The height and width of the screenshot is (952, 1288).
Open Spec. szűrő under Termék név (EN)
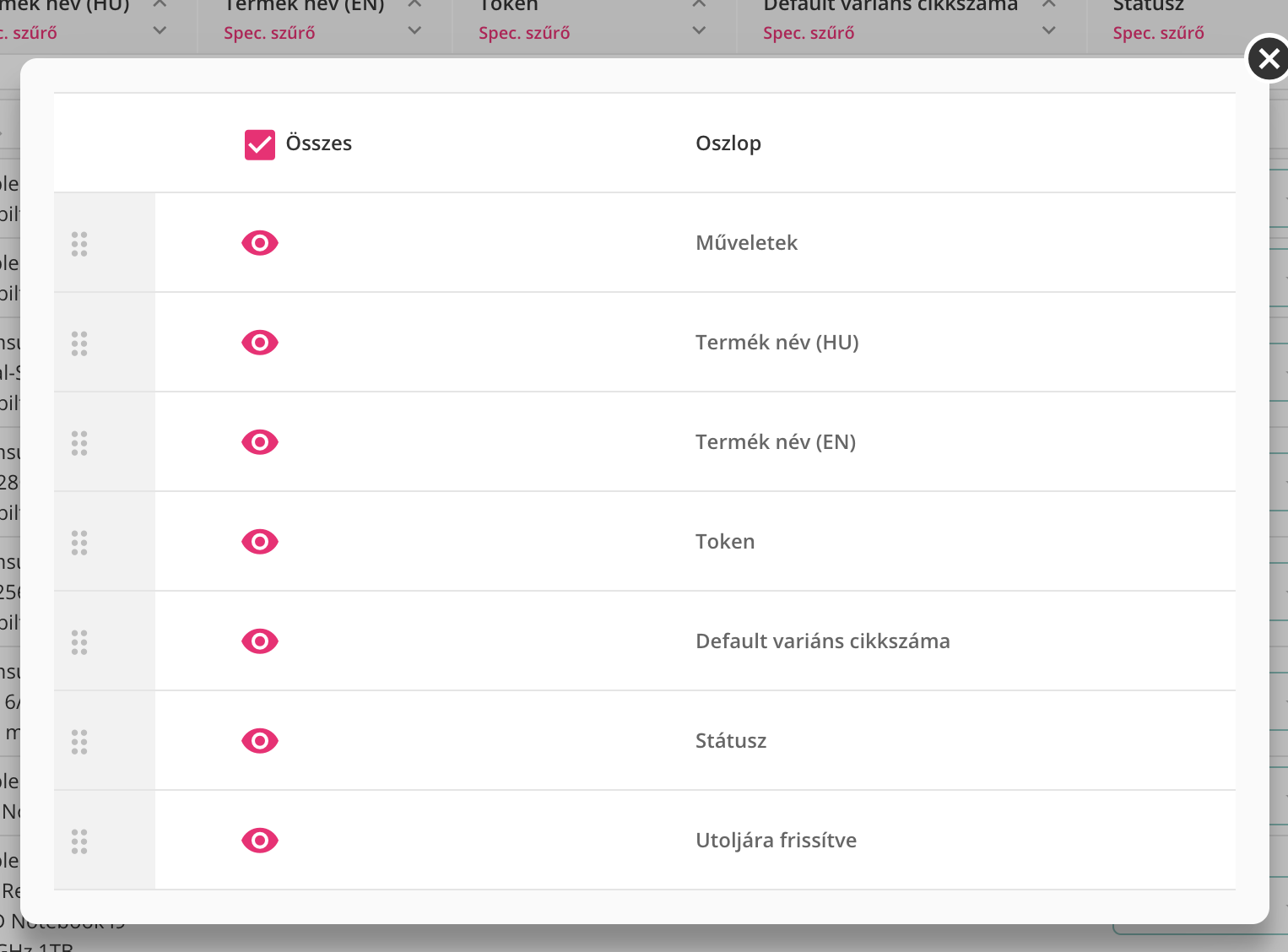(269, 33)
